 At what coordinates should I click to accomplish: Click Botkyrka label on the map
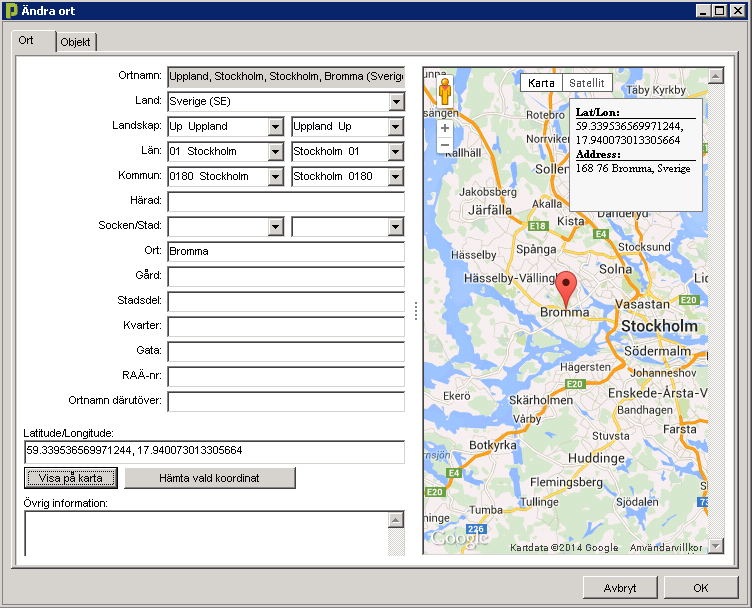[493, 445]
